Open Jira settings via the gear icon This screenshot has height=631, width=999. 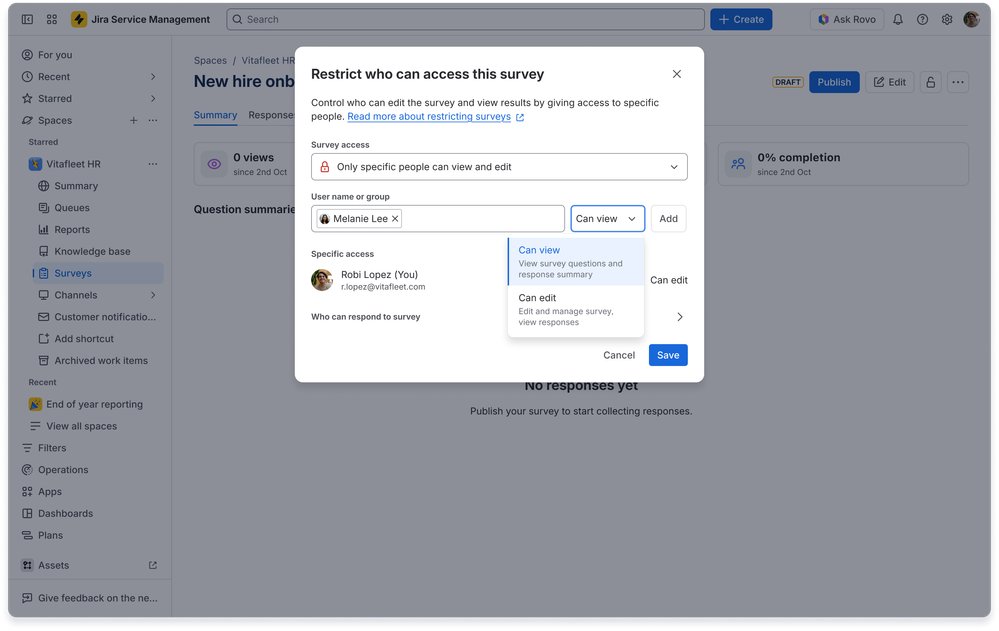click(x=946, y=19)
